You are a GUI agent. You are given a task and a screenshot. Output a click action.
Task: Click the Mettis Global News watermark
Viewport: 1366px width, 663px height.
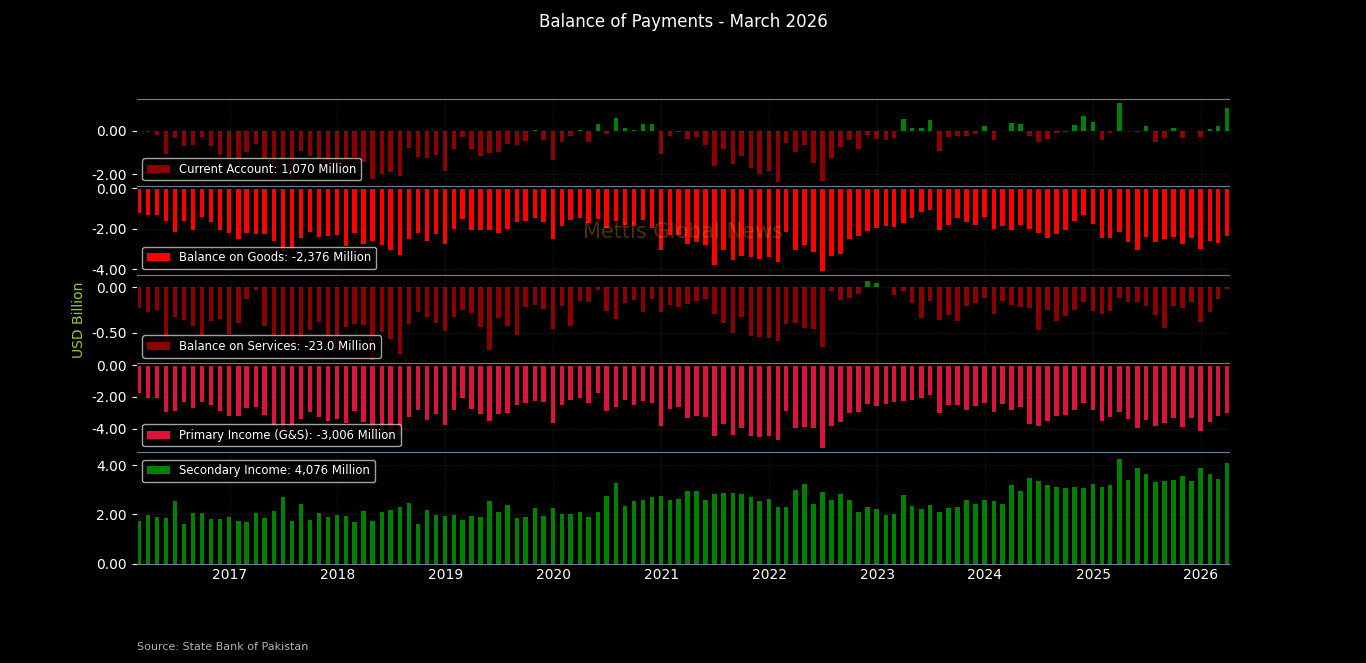683,232
